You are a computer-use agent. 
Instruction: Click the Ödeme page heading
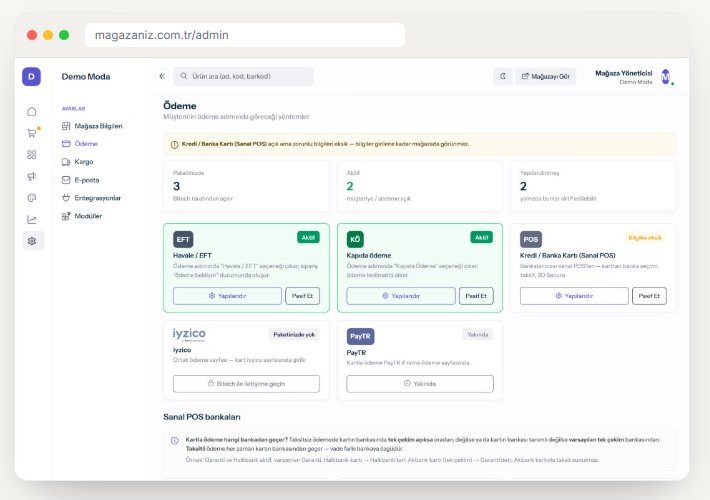click(x=180, y=106)
